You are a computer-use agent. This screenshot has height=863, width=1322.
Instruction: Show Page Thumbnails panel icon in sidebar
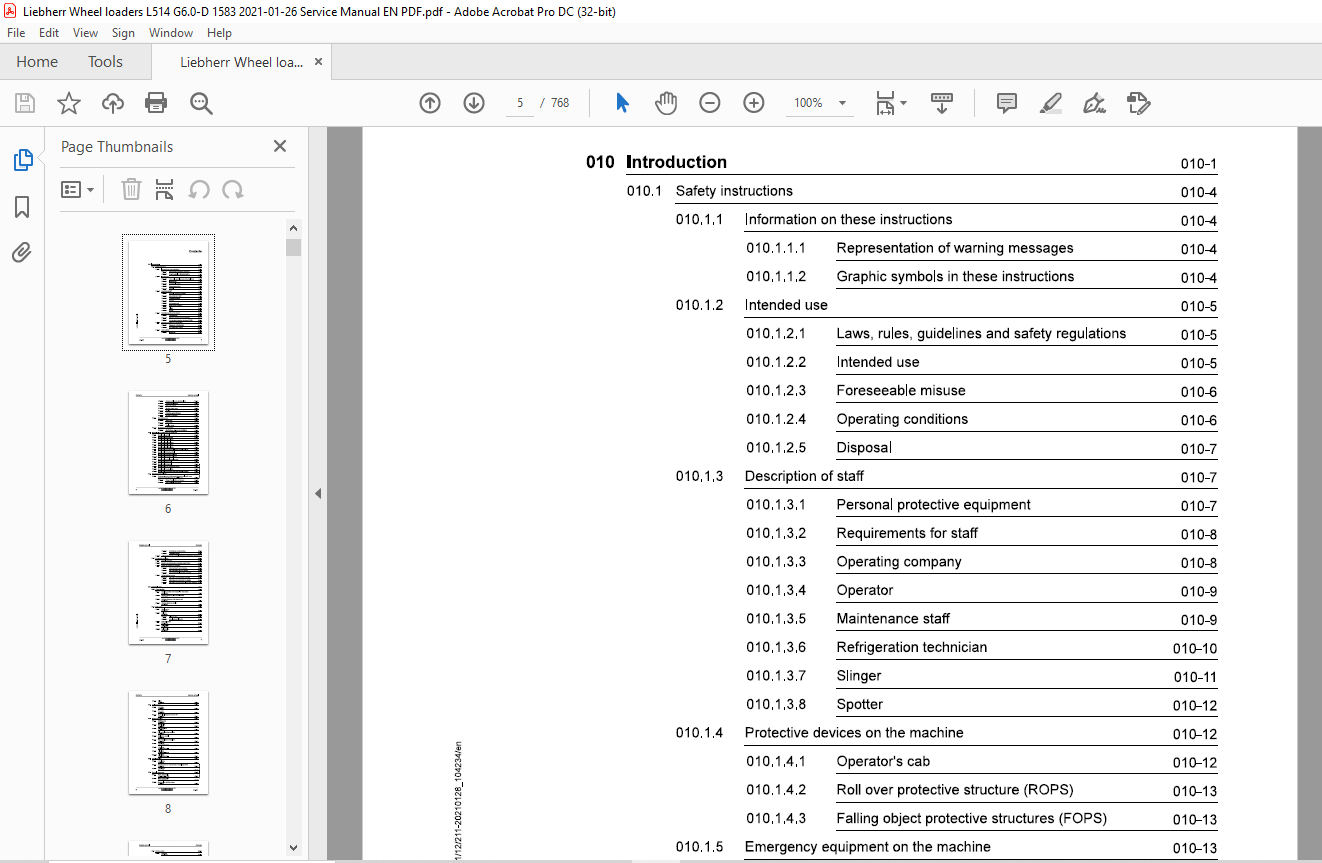point(22,160)
